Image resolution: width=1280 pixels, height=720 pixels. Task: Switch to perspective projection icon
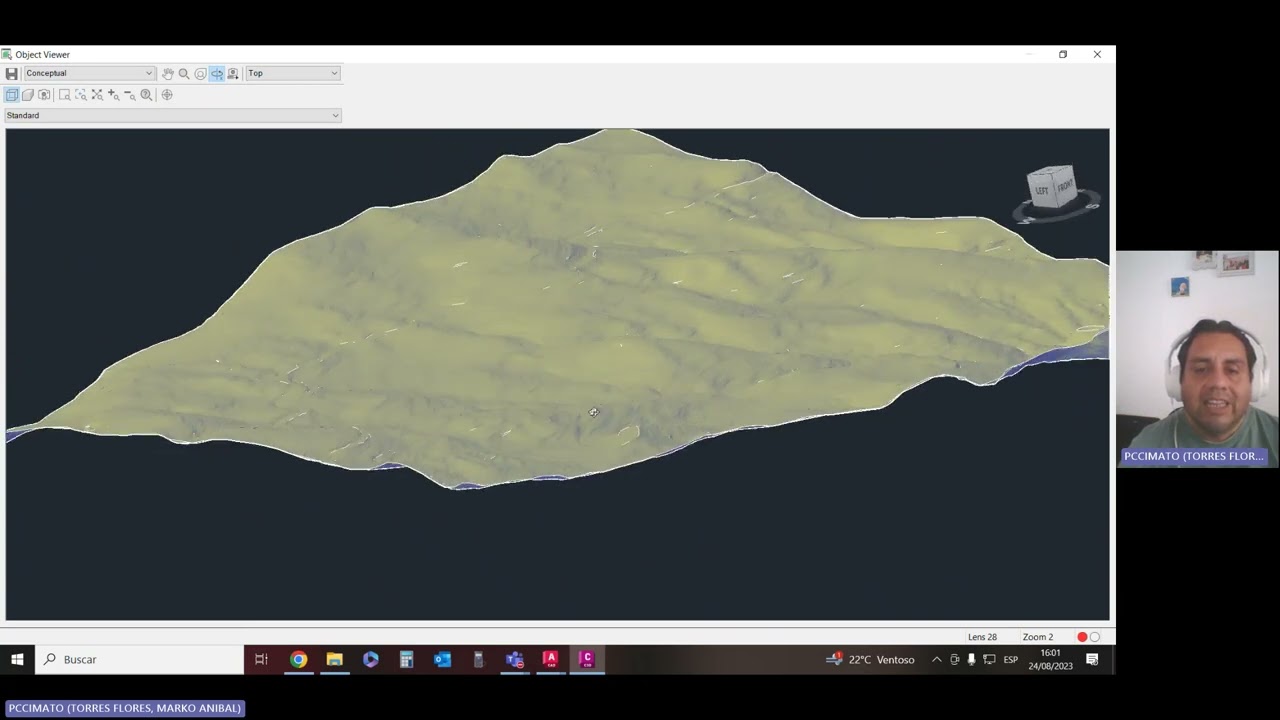28,94
